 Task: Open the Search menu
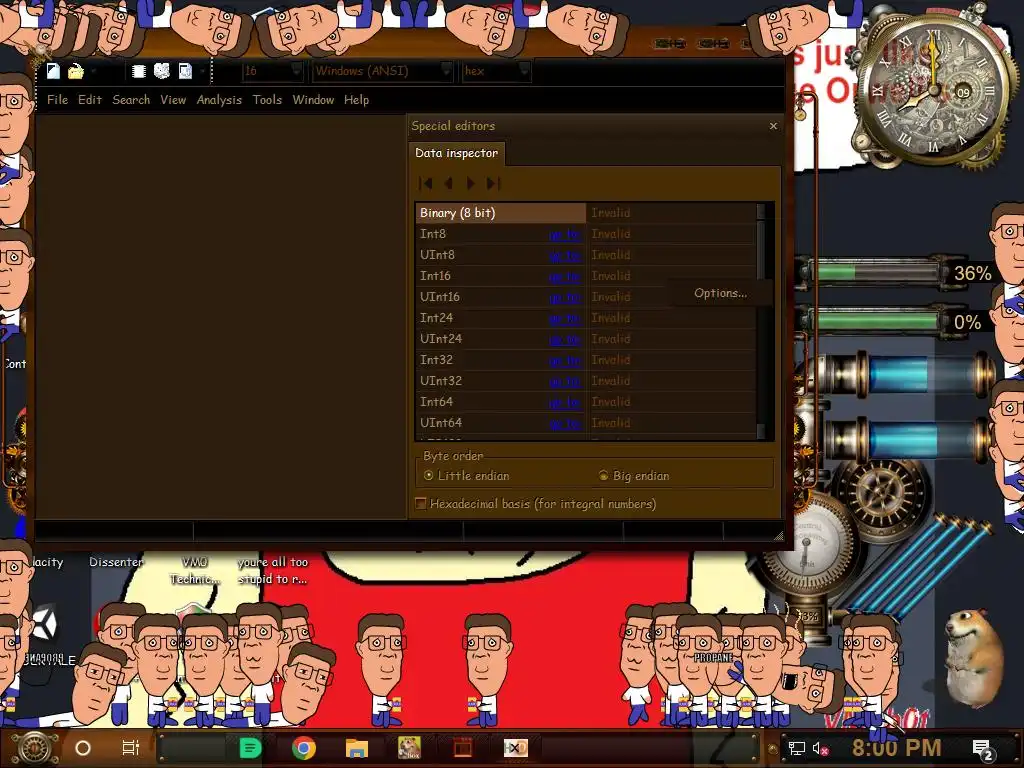[x=131, y=99]
